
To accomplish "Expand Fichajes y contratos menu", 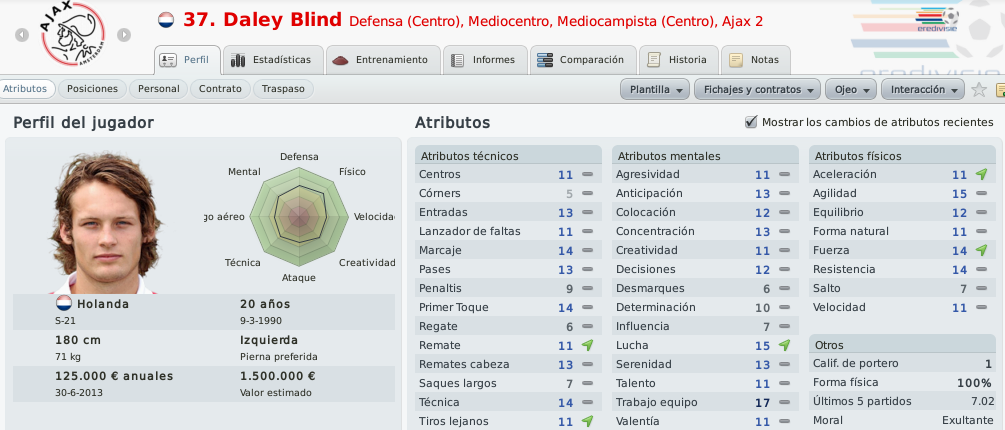I will point(758,90).
